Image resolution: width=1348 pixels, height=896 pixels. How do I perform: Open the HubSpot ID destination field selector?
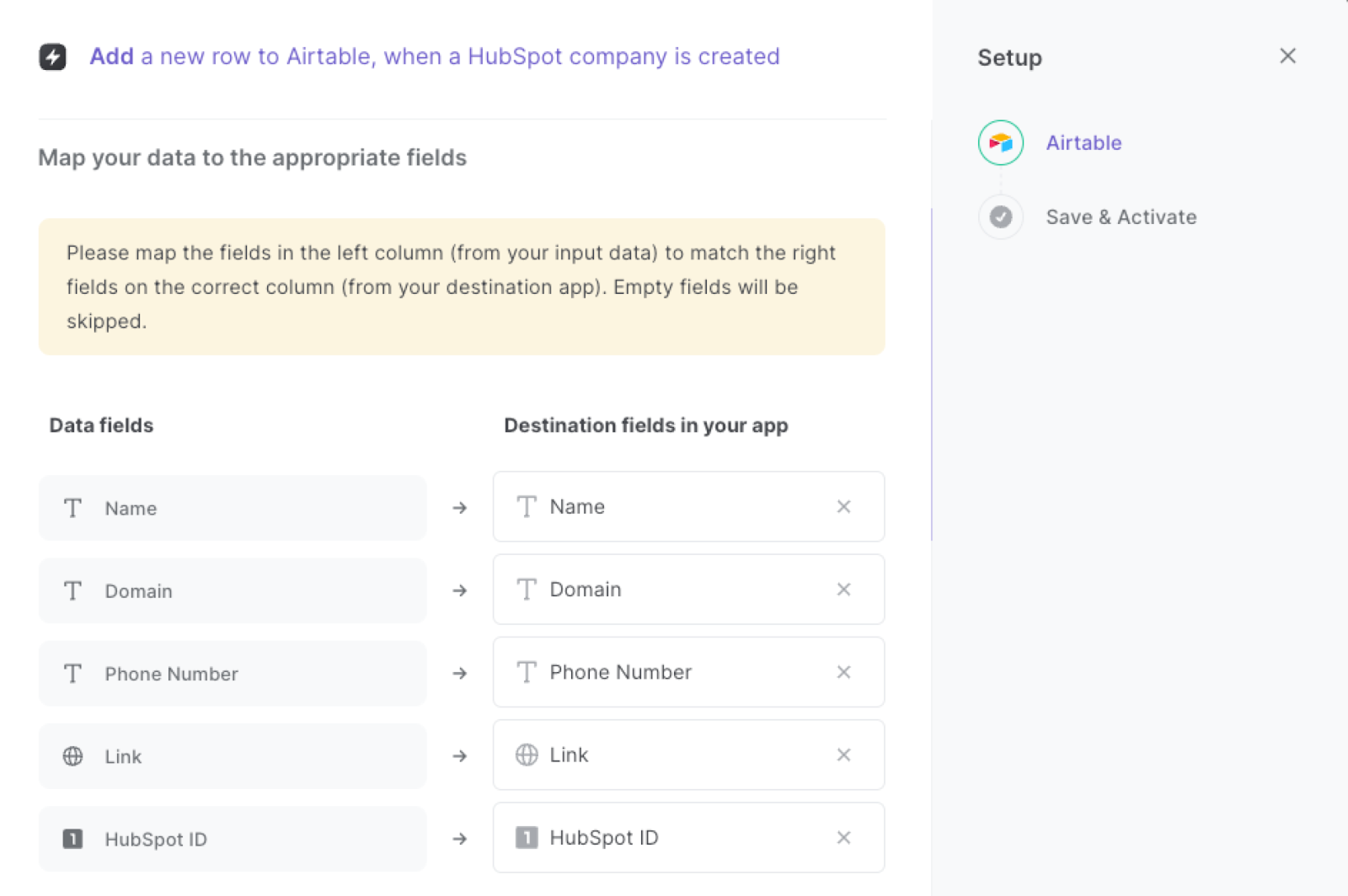click(688, 838)
